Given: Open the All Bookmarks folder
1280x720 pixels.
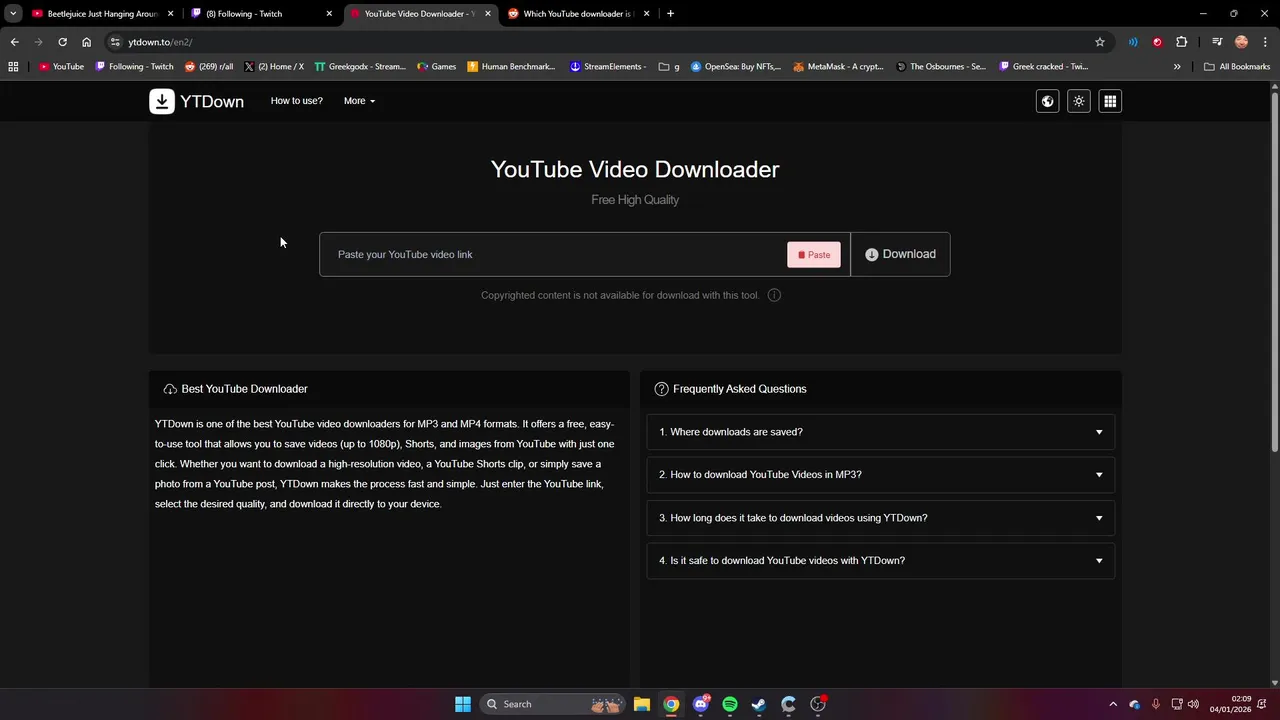Looking at the screenshot, I should point(1237,67).
